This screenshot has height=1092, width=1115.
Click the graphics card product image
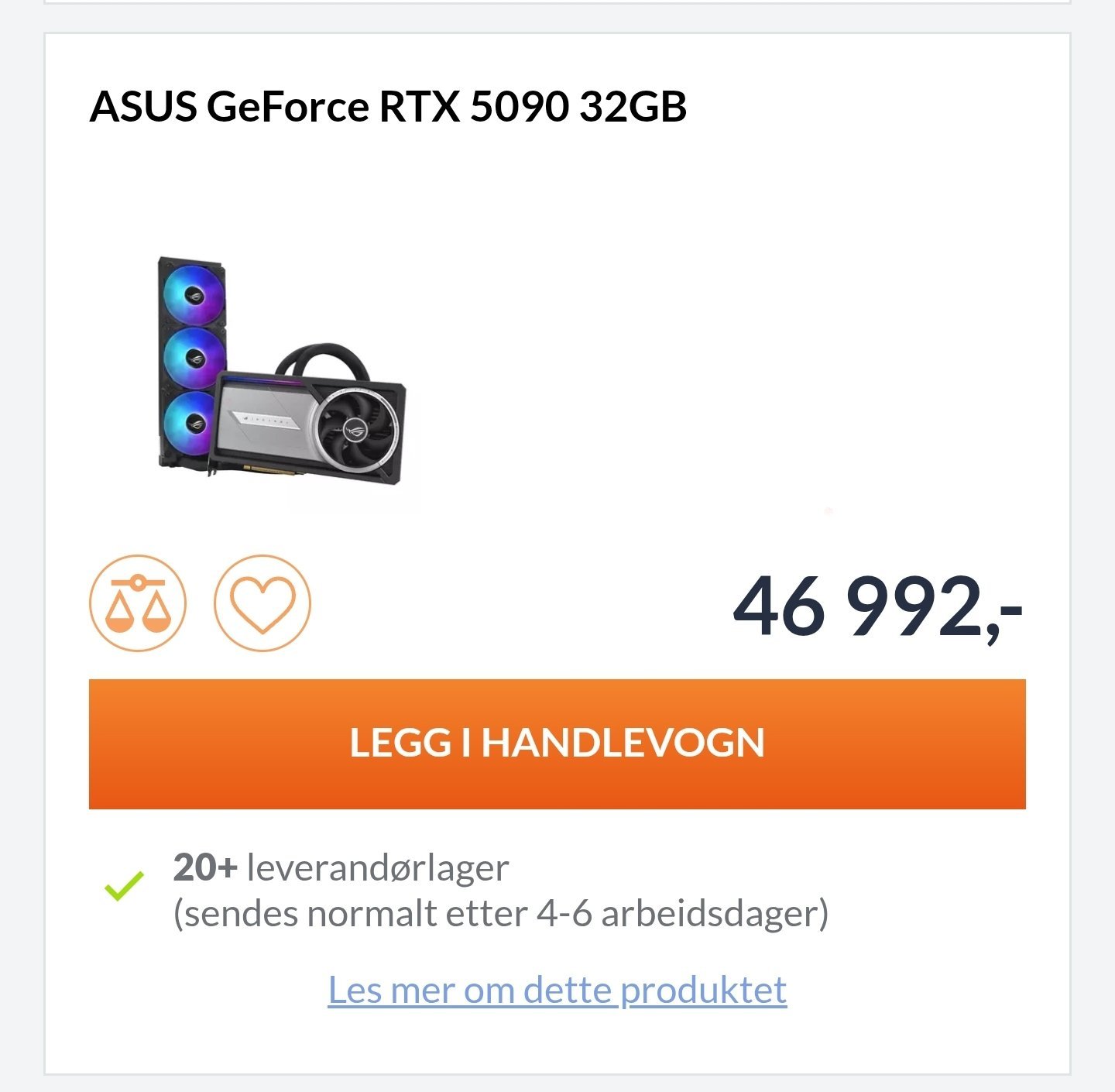click(x=282, y=371)
